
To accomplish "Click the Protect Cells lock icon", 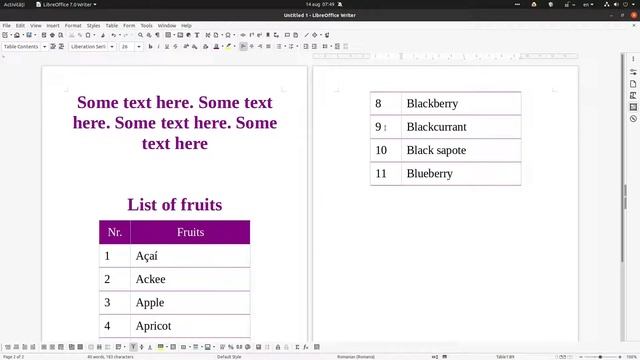I will pos(278,347).
